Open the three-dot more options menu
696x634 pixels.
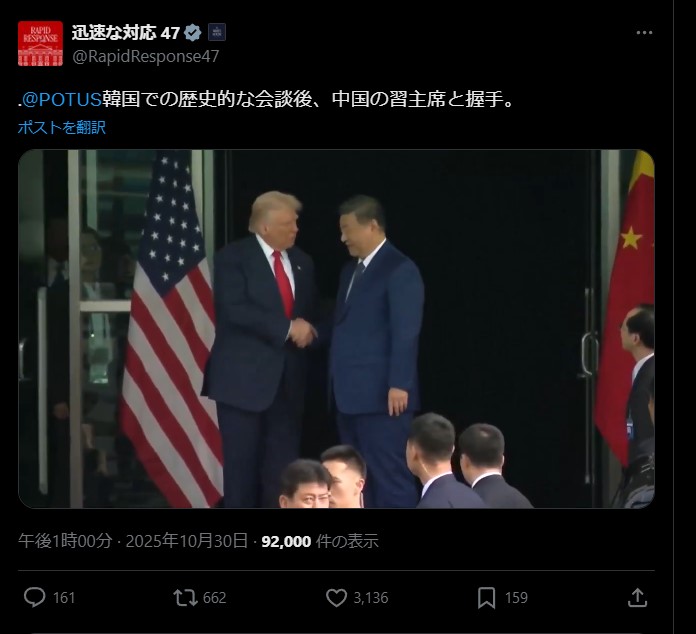pyautogui.click(x=644, y=32)
